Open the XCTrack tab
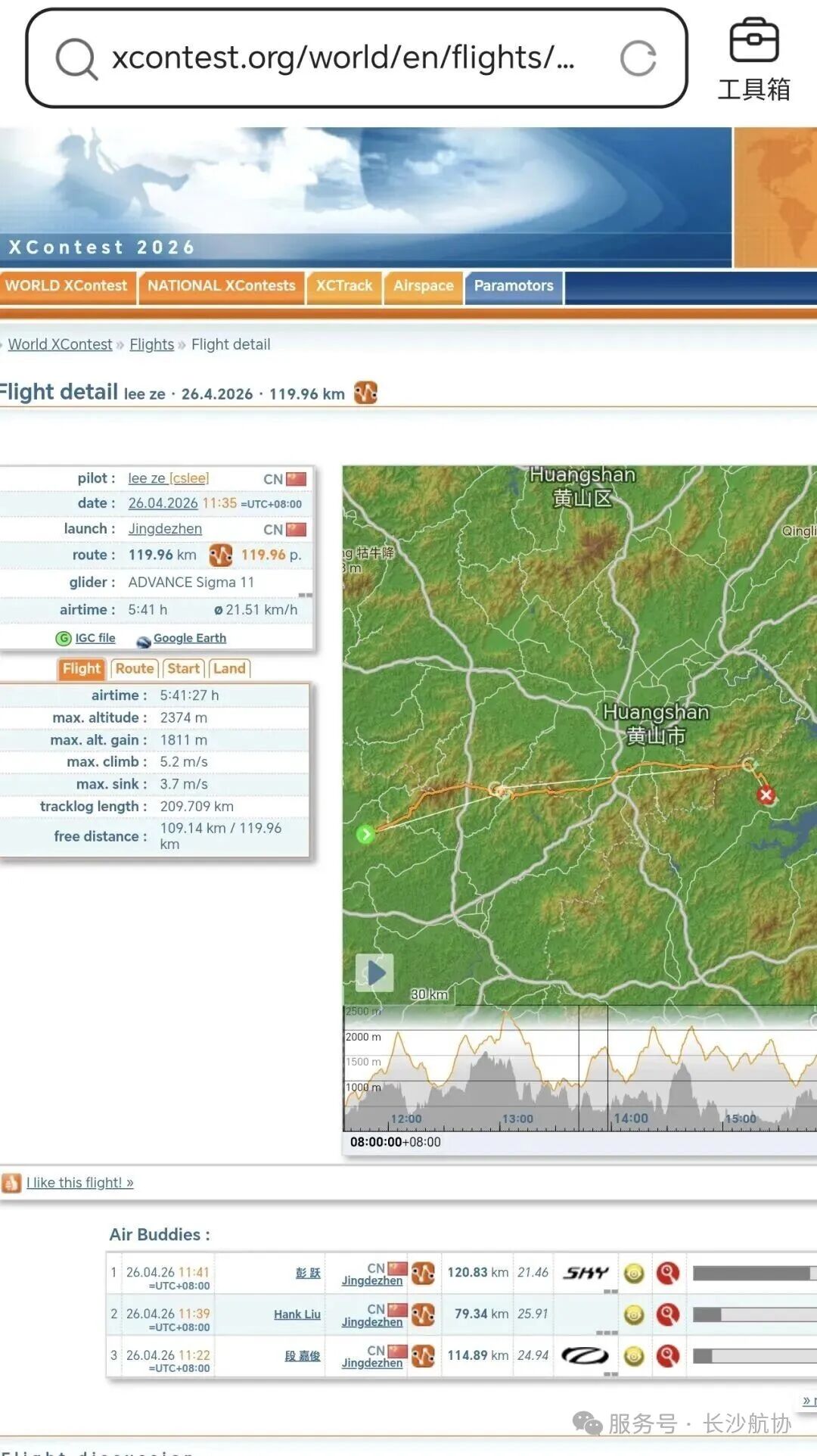This screenshot has width=817, height=1456. pyautogui.click(x=344, y=286)
